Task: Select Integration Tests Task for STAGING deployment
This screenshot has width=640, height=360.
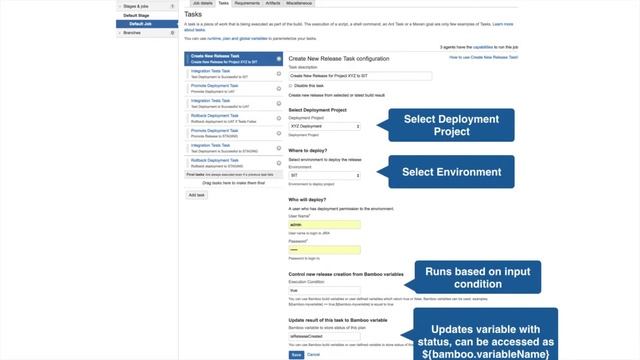Action: 233,148
